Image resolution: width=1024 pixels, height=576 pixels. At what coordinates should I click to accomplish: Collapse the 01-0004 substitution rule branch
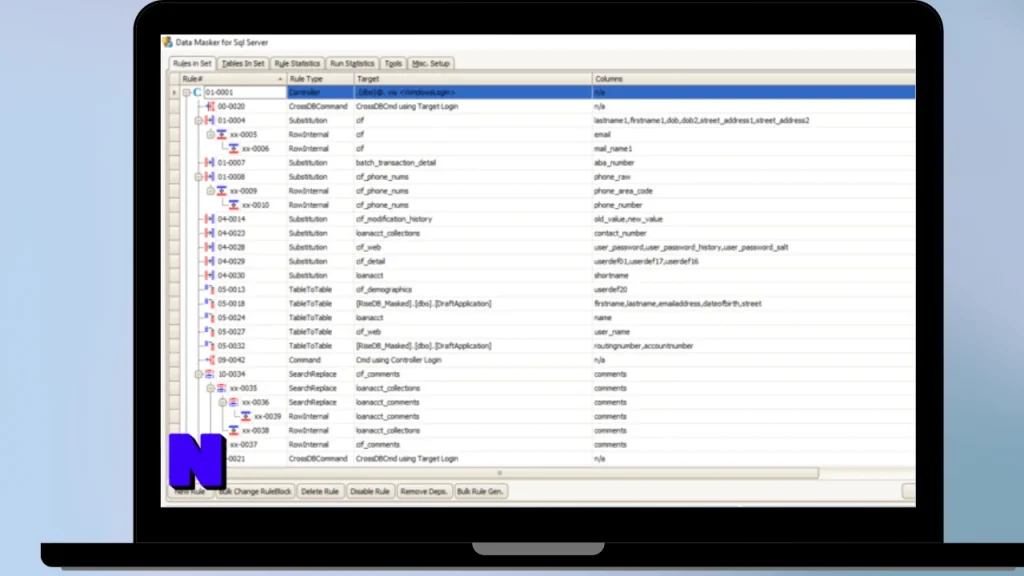(199, 121)
